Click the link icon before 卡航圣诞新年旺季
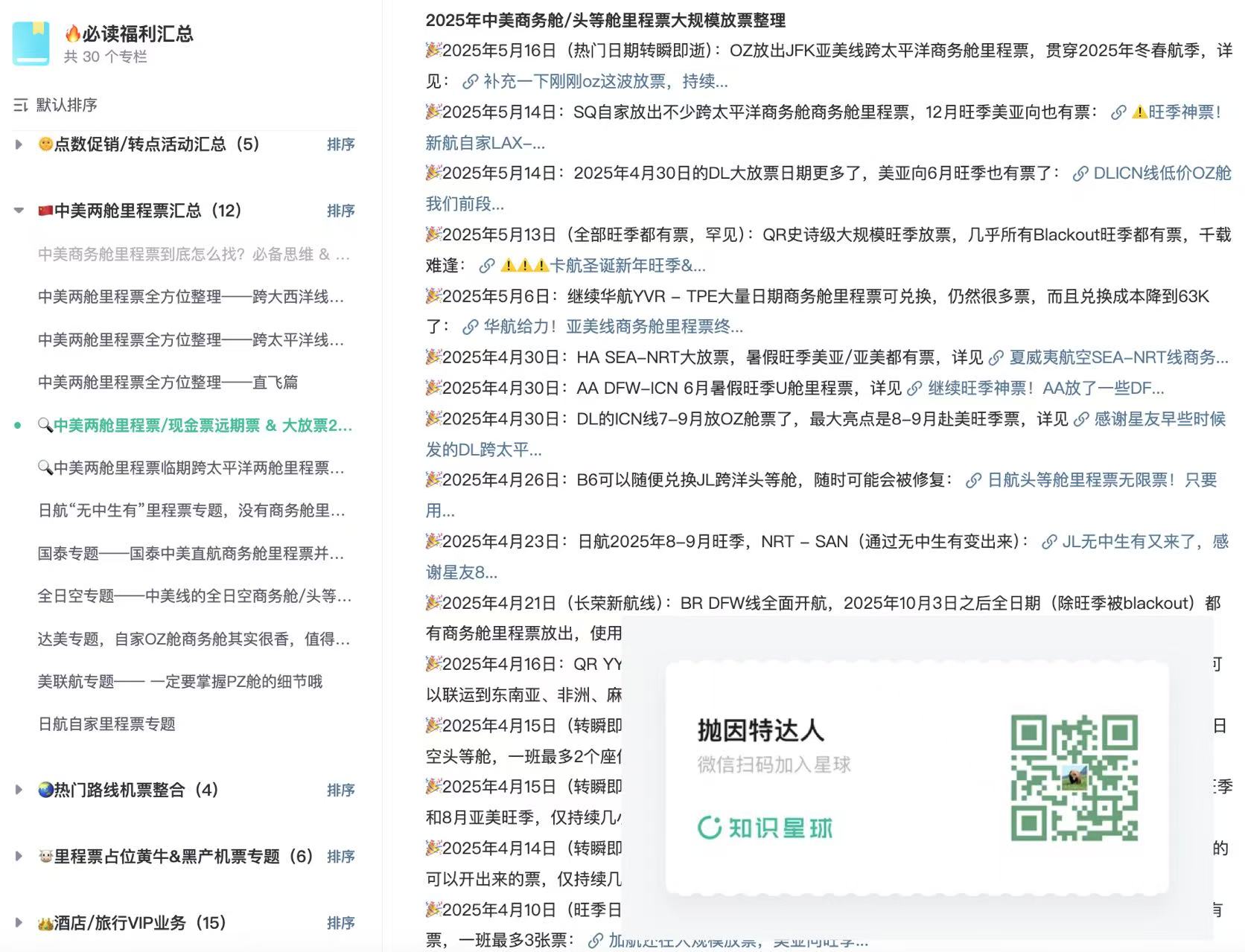1245x952 pixels. click(487, 265)
